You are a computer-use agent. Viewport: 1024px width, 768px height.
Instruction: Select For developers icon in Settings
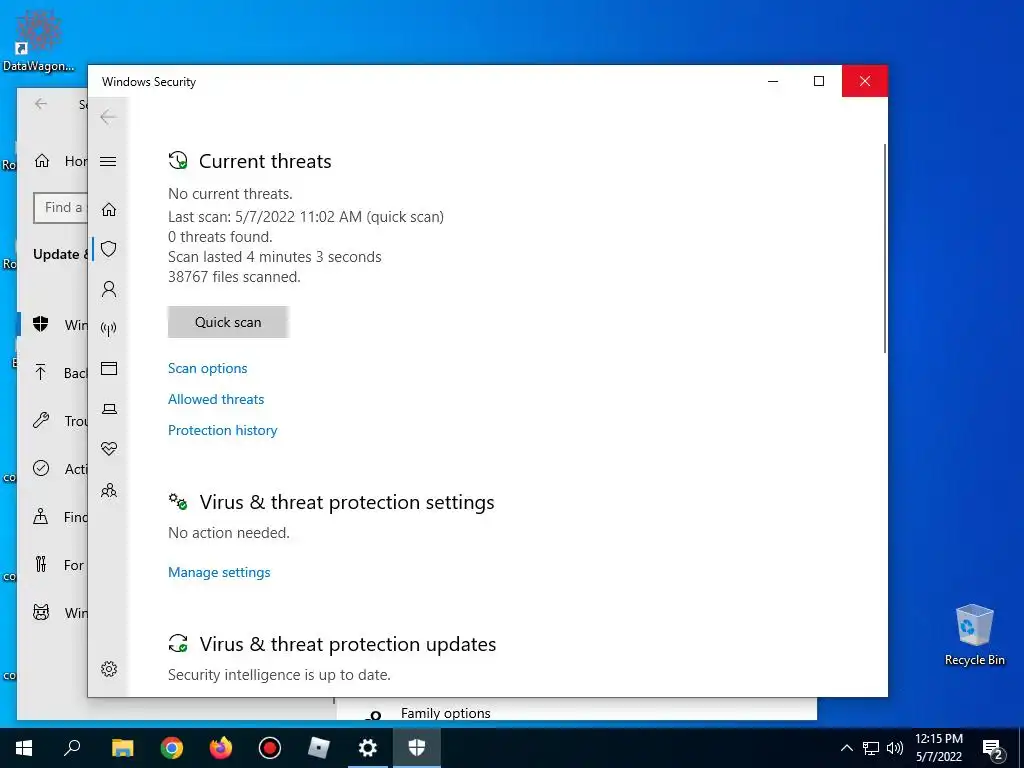tap(40, 564)
